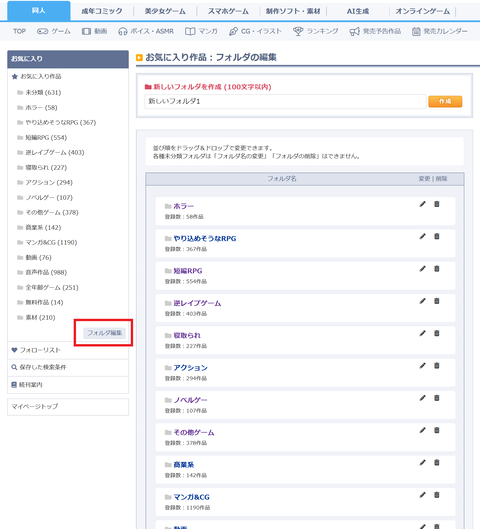Viewport: 480px width, 529px height.
Task: Click pencil icon for アクション folder
Action: click(422, 365)
